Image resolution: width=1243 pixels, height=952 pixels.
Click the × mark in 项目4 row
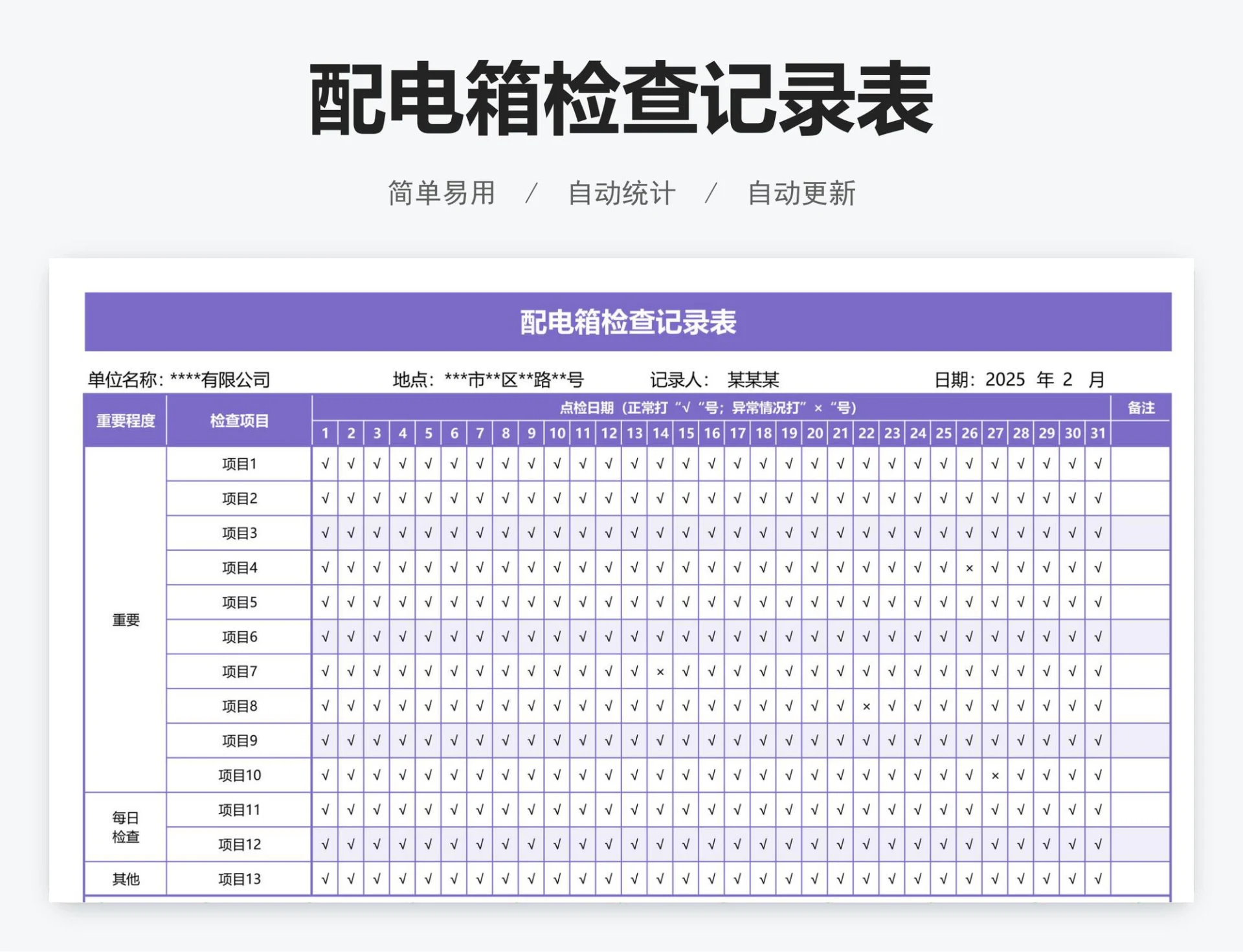click(970, 568)
